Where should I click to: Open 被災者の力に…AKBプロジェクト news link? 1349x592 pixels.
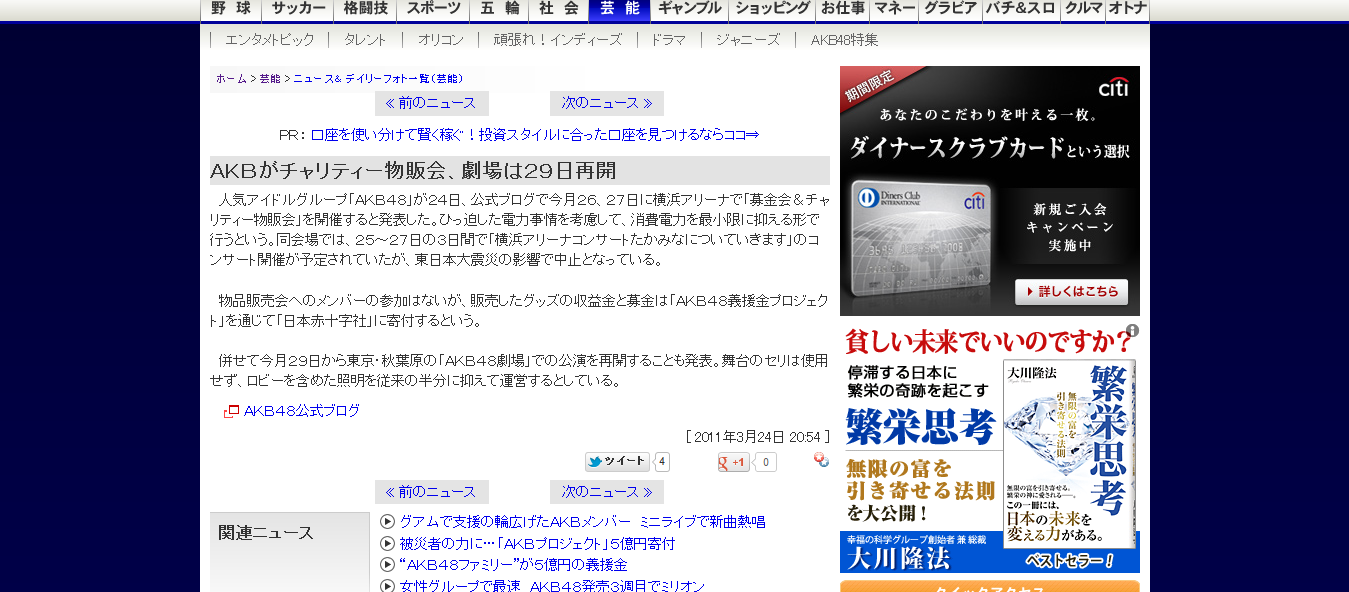(537, 544)
